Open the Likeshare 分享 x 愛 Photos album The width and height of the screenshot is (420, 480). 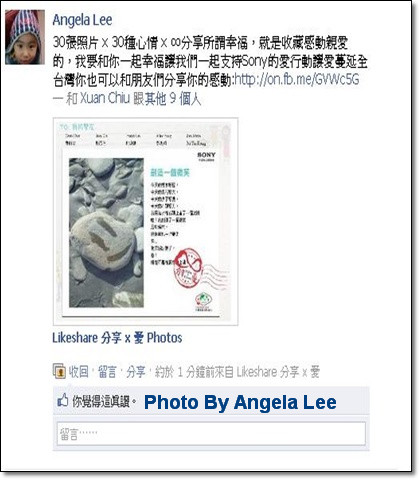117,338
